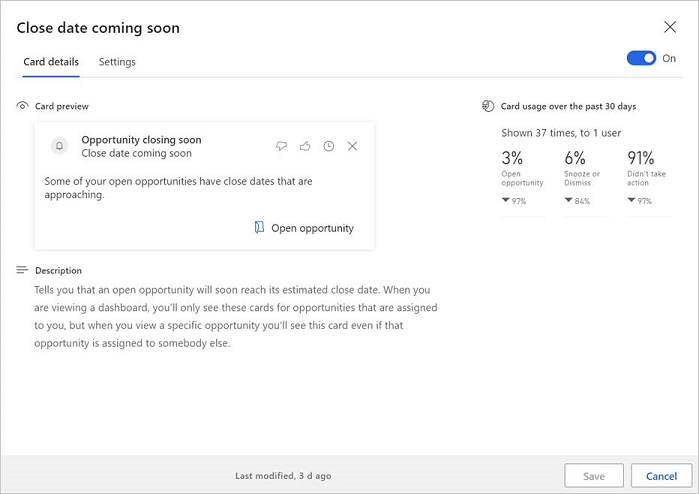The width and height of the screenshot is (699, 494).
Task: Click the thumbs-up icon on the card preview
Action: point(305,146)
